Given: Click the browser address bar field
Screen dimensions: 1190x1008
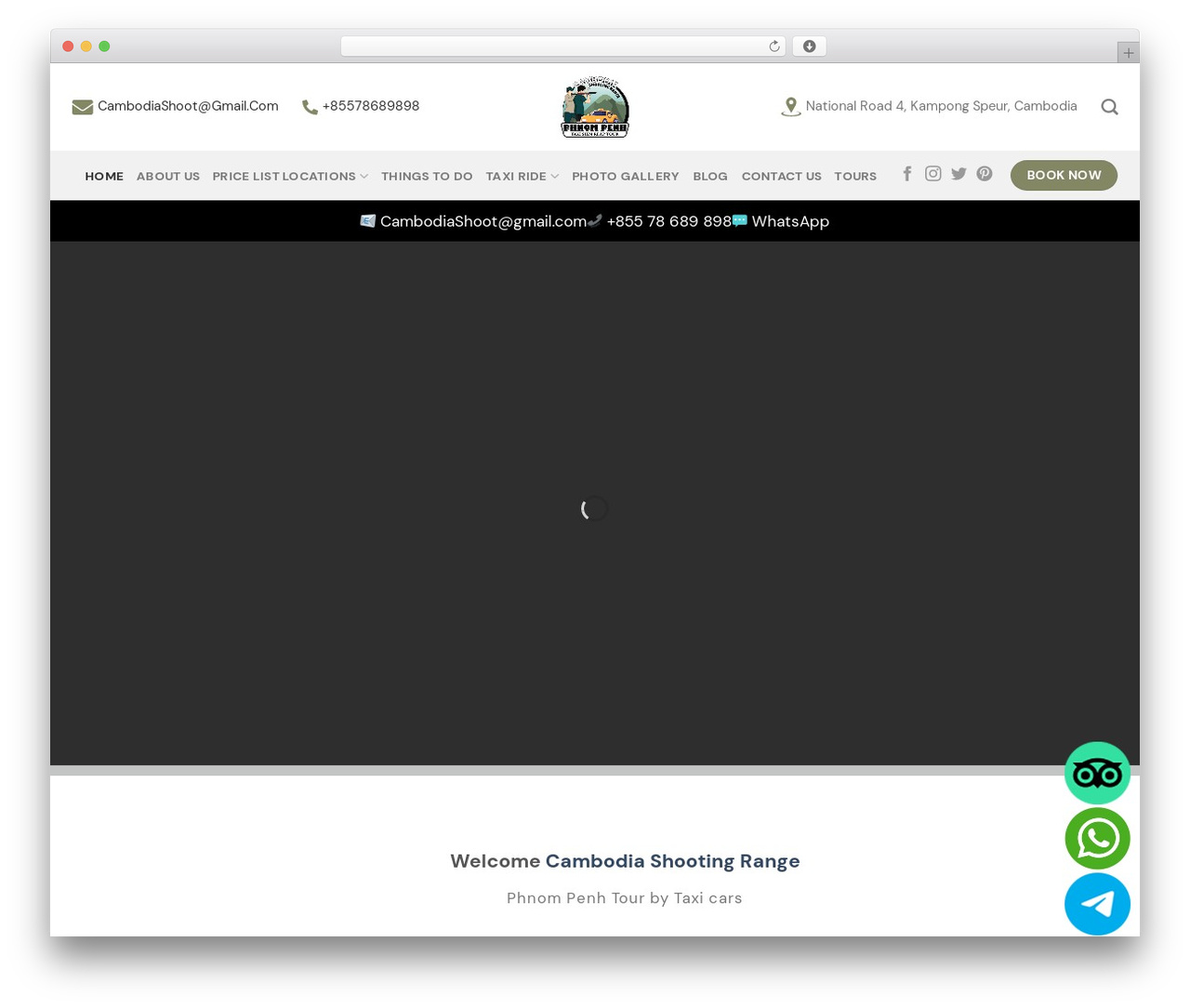Looking at the screenshot, I should [562, 46].
